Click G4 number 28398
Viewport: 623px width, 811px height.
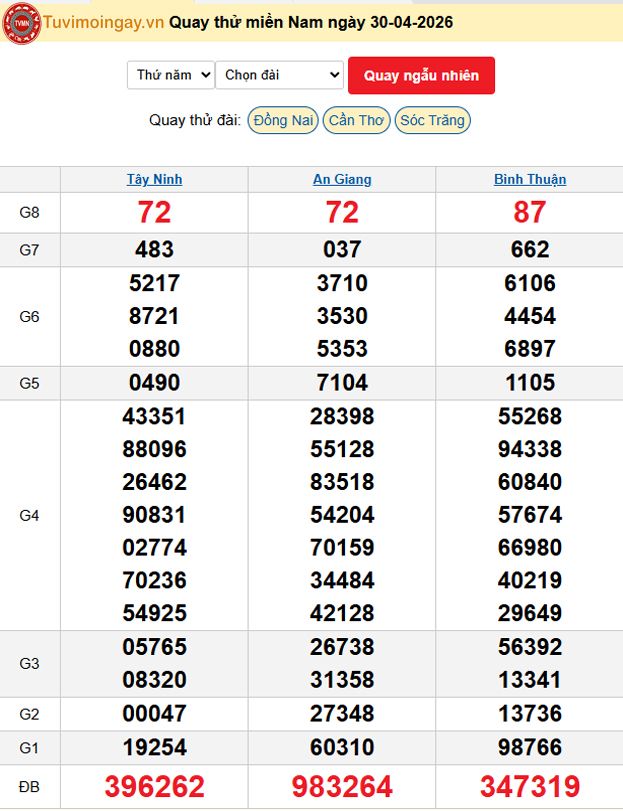(342, 417)
